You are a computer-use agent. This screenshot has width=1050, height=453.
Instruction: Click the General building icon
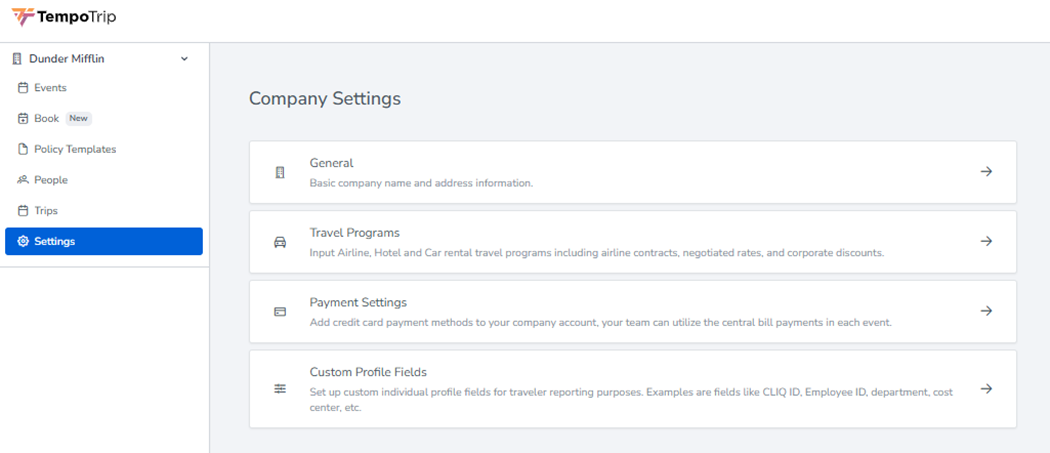point(280,172)
